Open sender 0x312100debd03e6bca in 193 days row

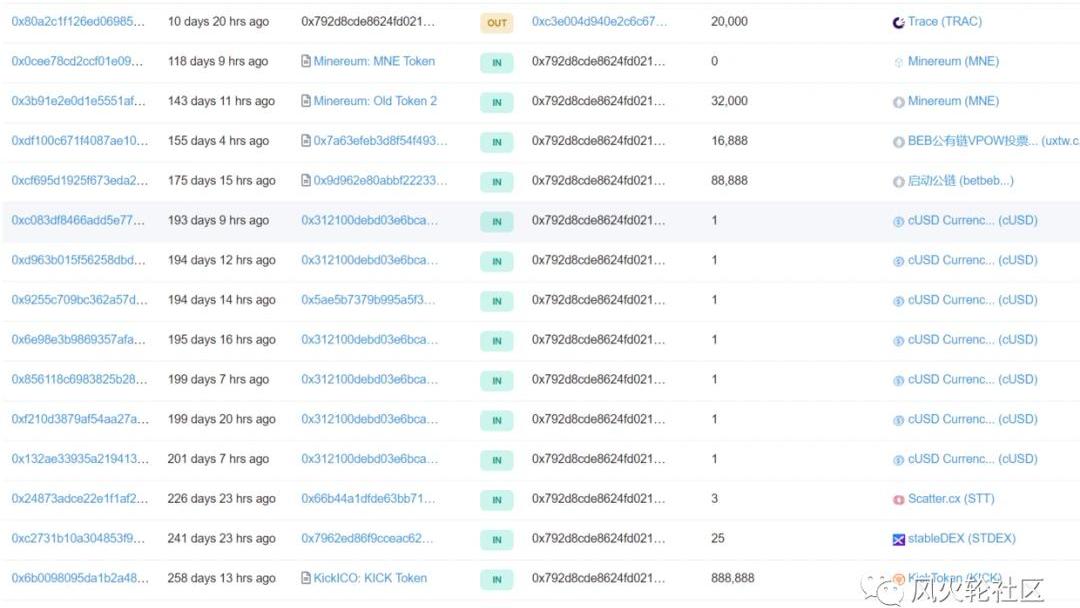point(369,220)
